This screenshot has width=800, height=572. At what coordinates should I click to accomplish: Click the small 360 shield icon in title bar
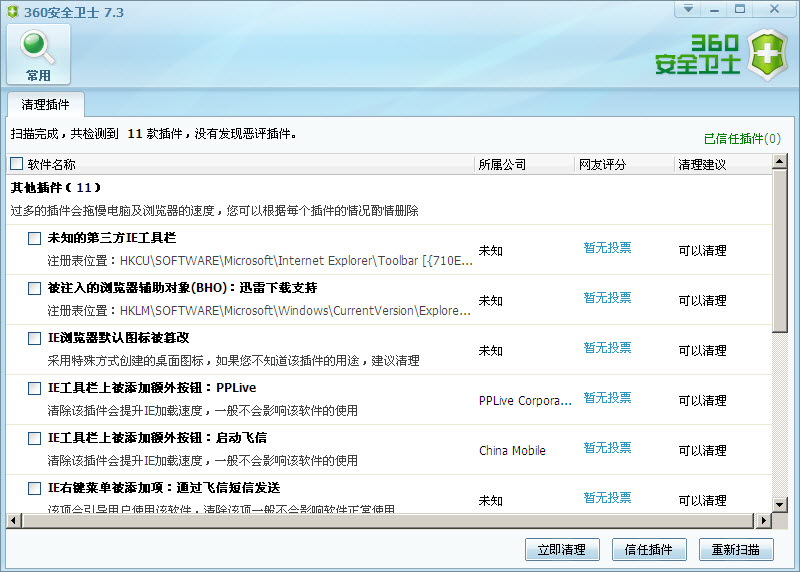click(12, 10)
